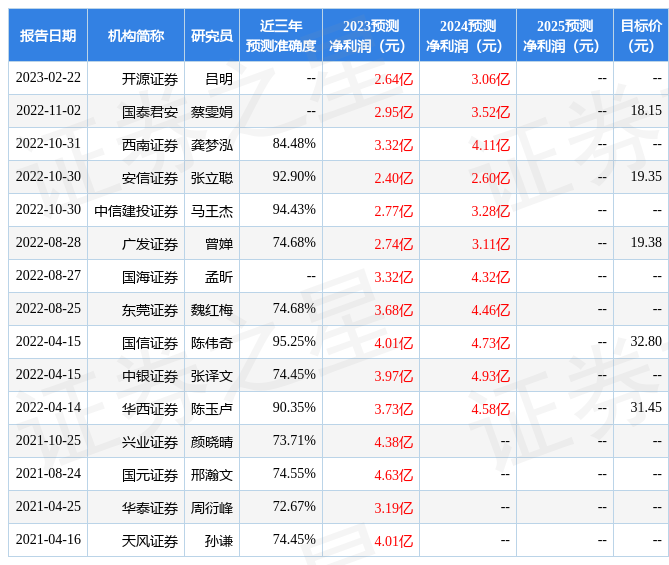Click researcher name 吕明
This screenshot has width=669, height=565.
pyautogui.click(x=219, y=79)
